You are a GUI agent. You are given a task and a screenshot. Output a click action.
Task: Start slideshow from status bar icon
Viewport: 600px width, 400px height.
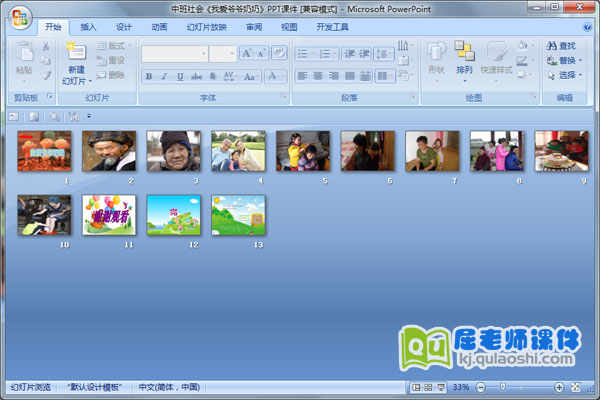(440, 387)
